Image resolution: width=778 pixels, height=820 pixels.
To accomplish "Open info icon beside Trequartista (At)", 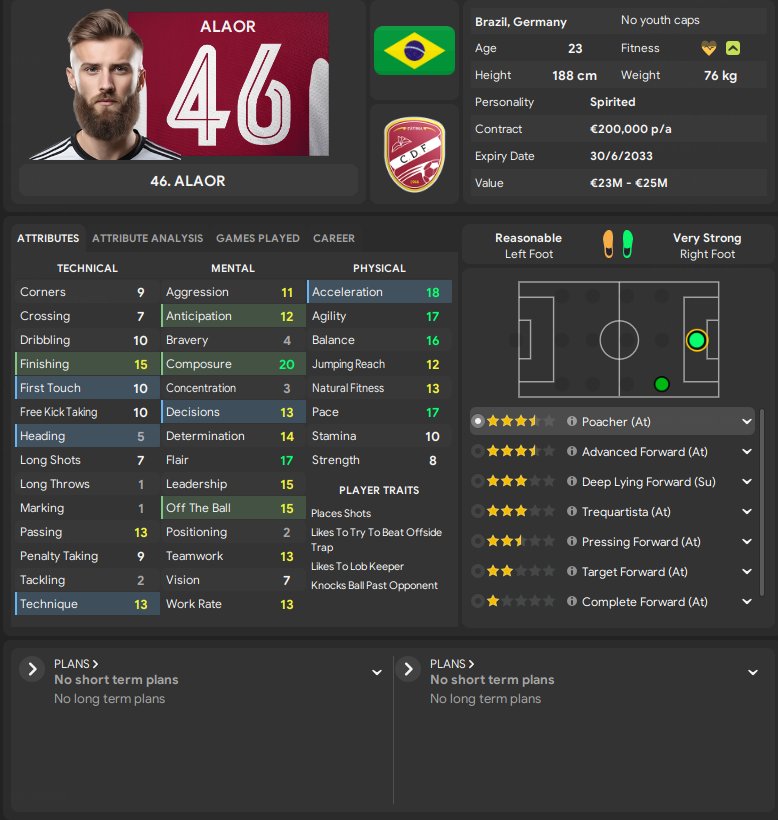I will 571,511.
